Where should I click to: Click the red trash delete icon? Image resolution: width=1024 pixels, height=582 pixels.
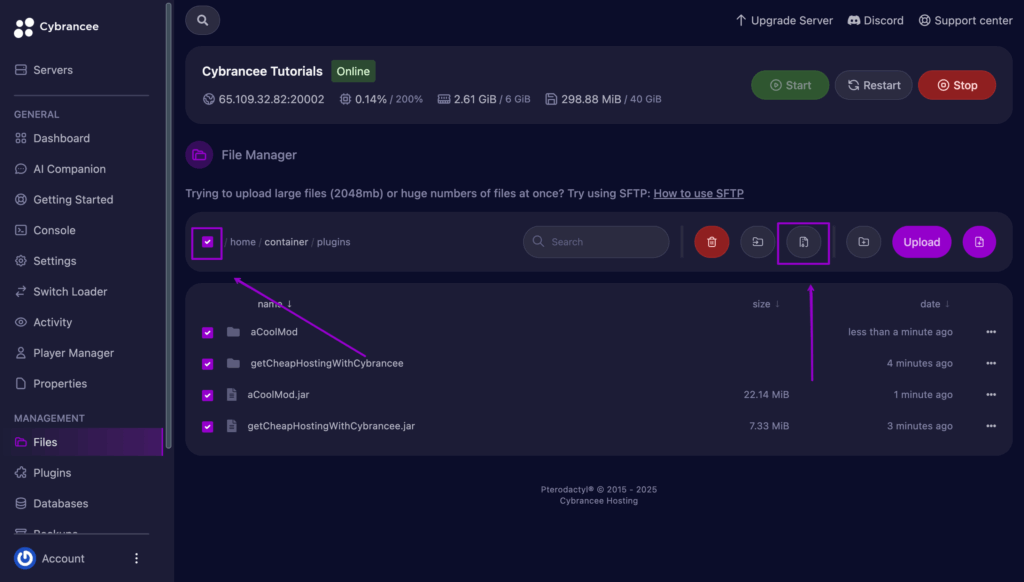pyautogui.click(x=711, y=242)
